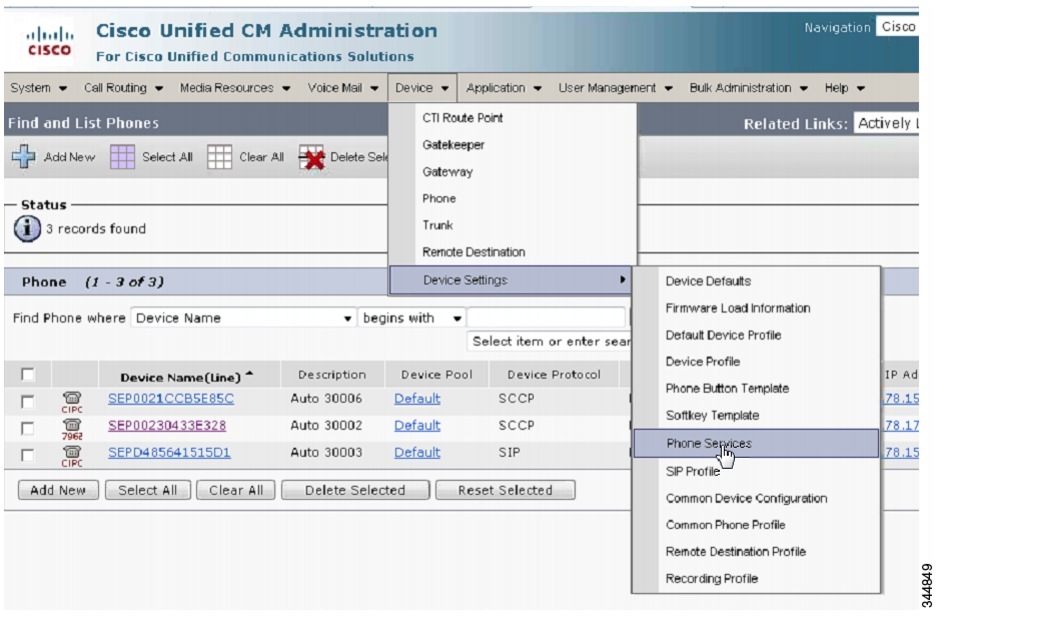Open the Navigation dropdown at top right
1056x633 pixels.
click(898, 27)
